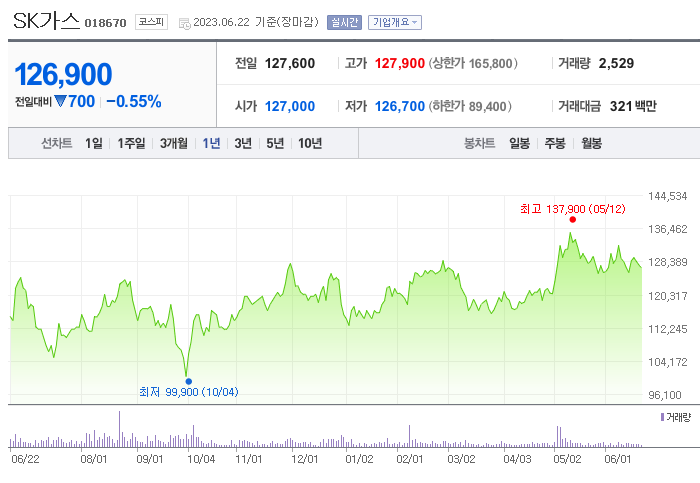Open the 기업개요 dropdown
Viewport: 700px width, 483px height.
(395, 22)
